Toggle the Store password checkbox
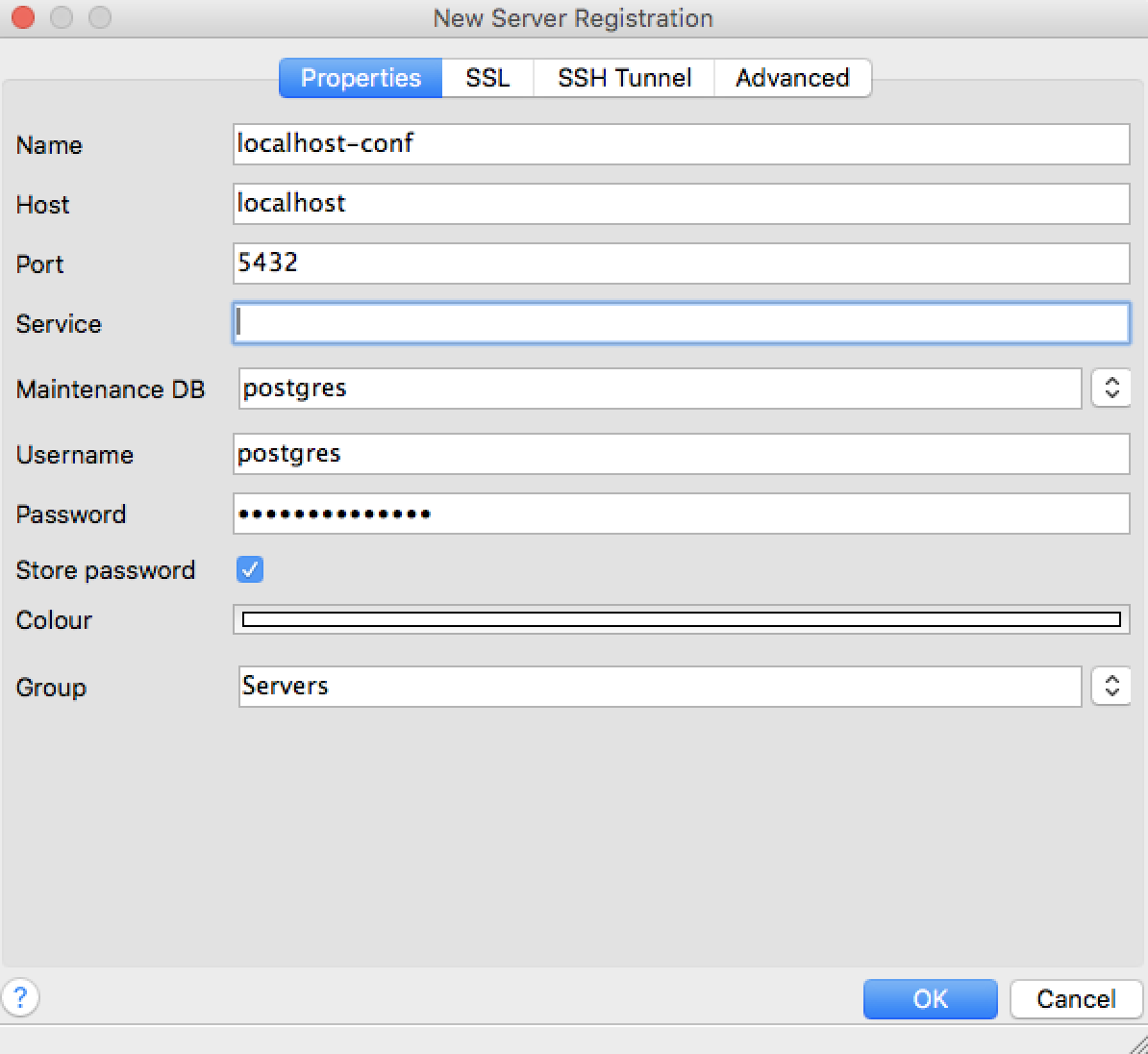 [x=250, y=569]
